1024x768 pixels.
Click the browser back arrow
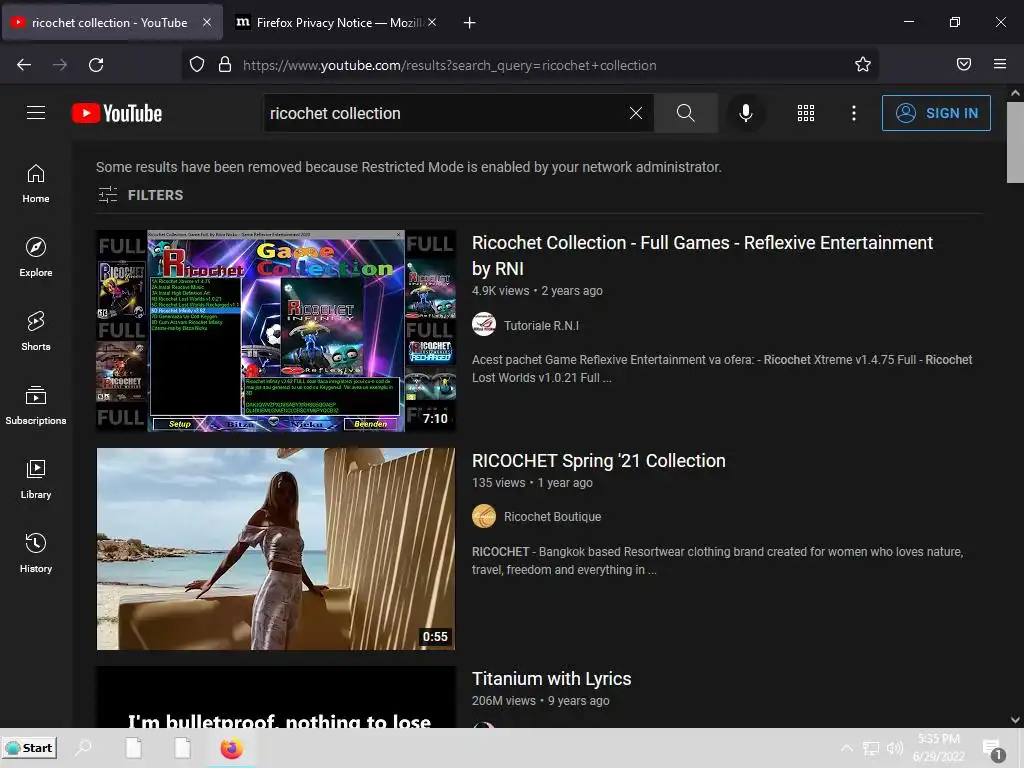tap(24, 65)
